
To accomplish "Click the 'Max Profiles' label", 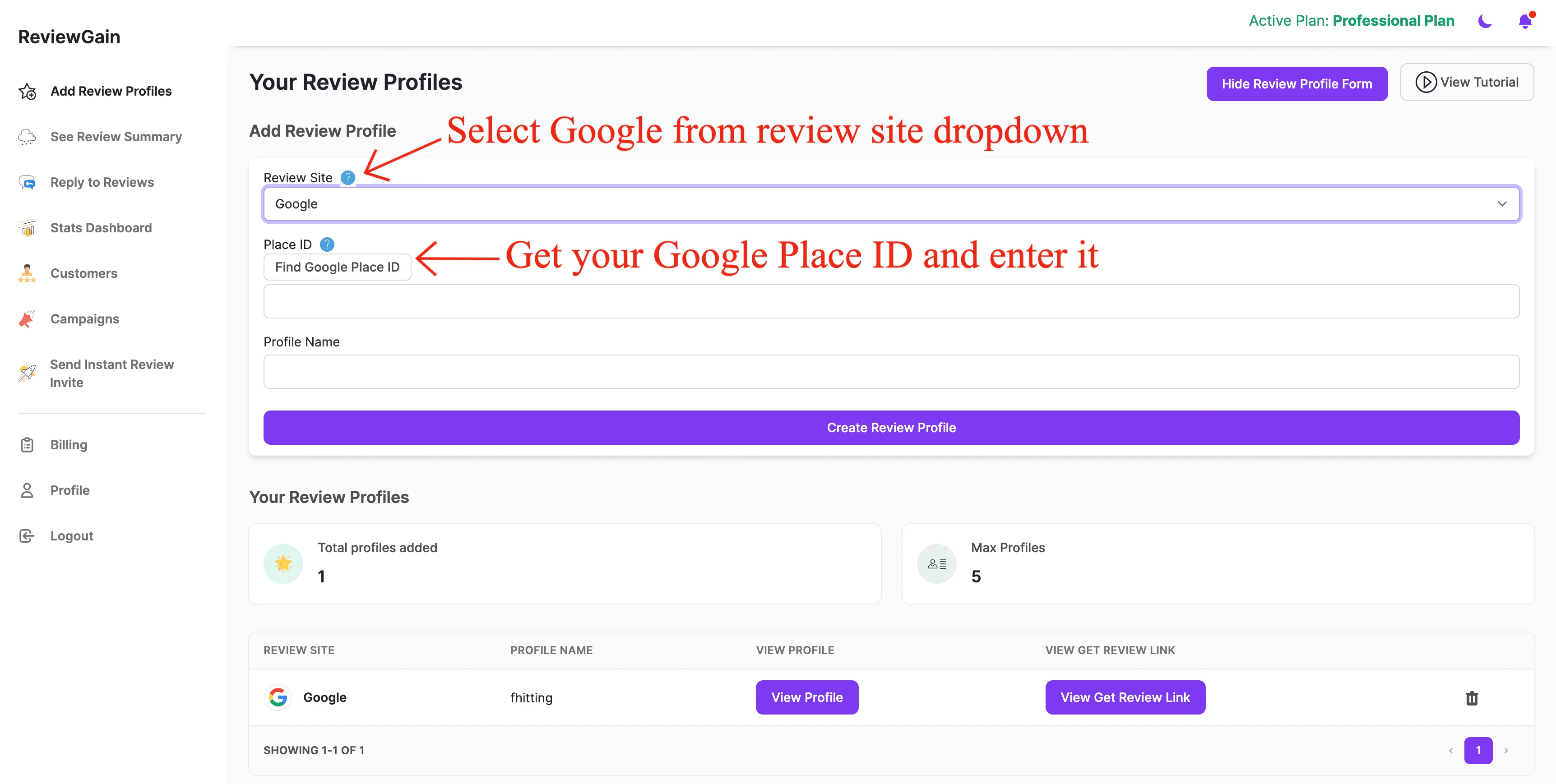I will click(x=1008, y=548).
